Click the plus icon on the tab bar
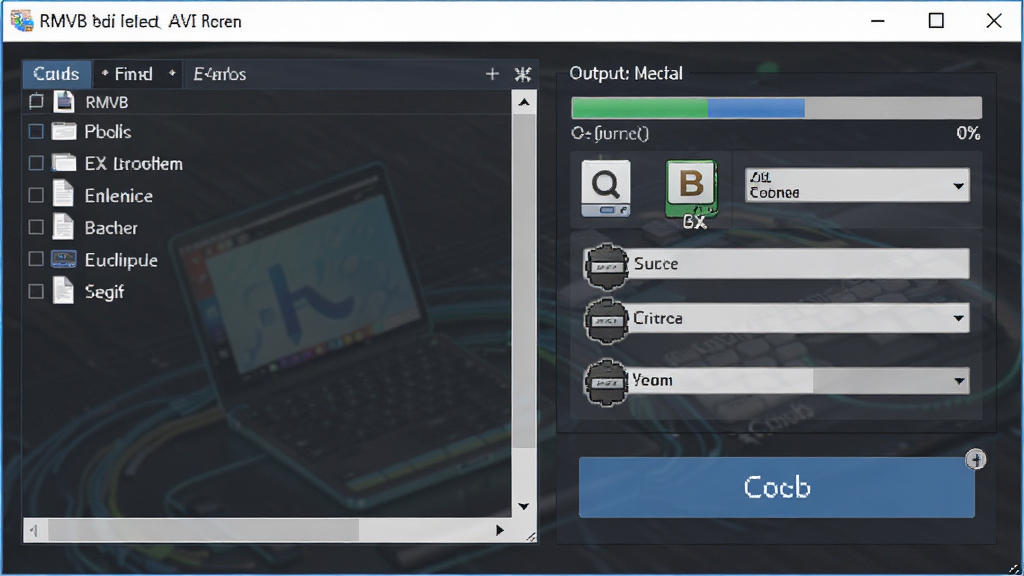Image resolution: width=1024 pixels, height=576 pixels. click(492, 74)
